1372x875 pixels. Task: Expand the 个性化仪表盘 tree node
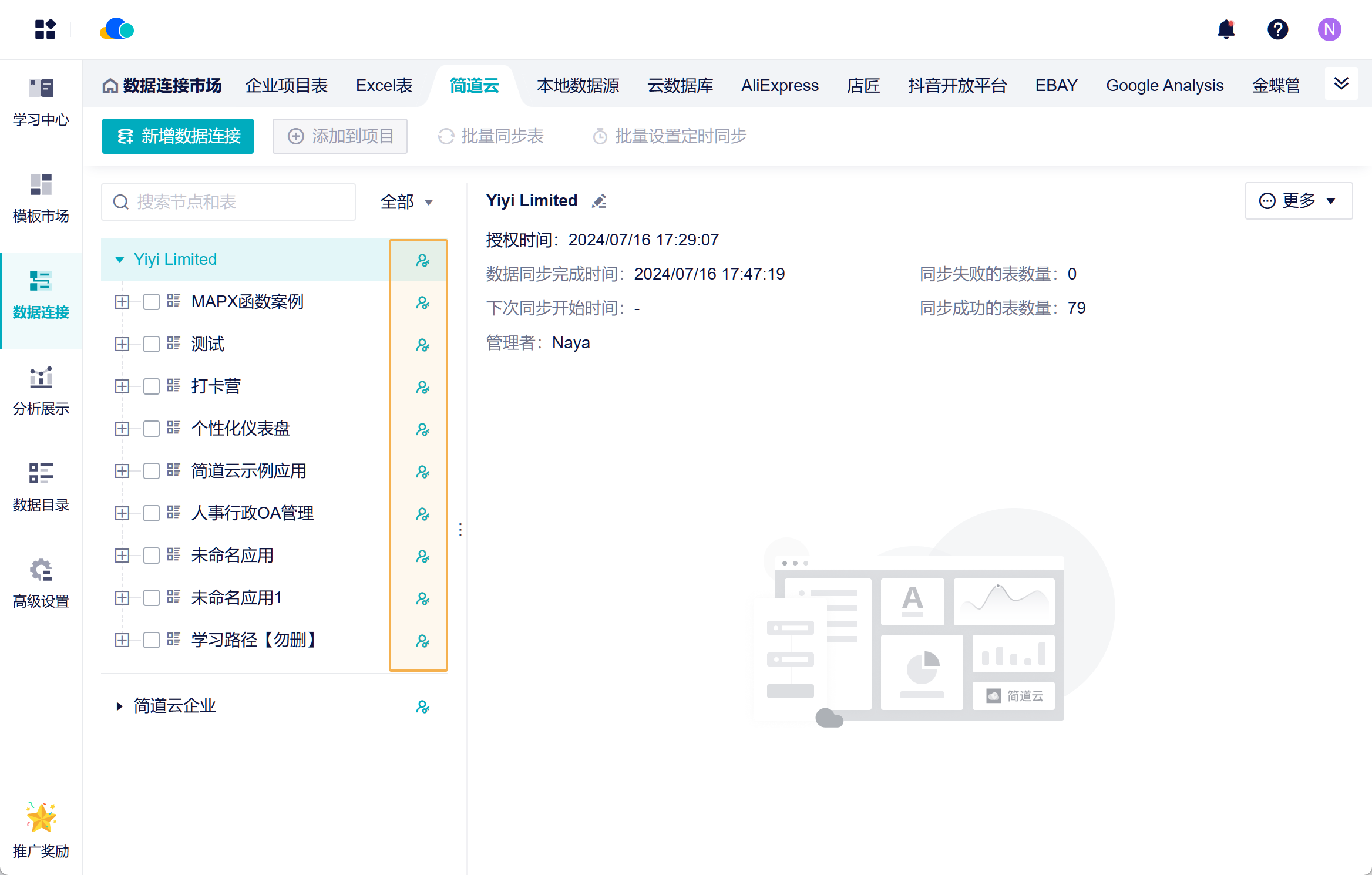[122, 429]
